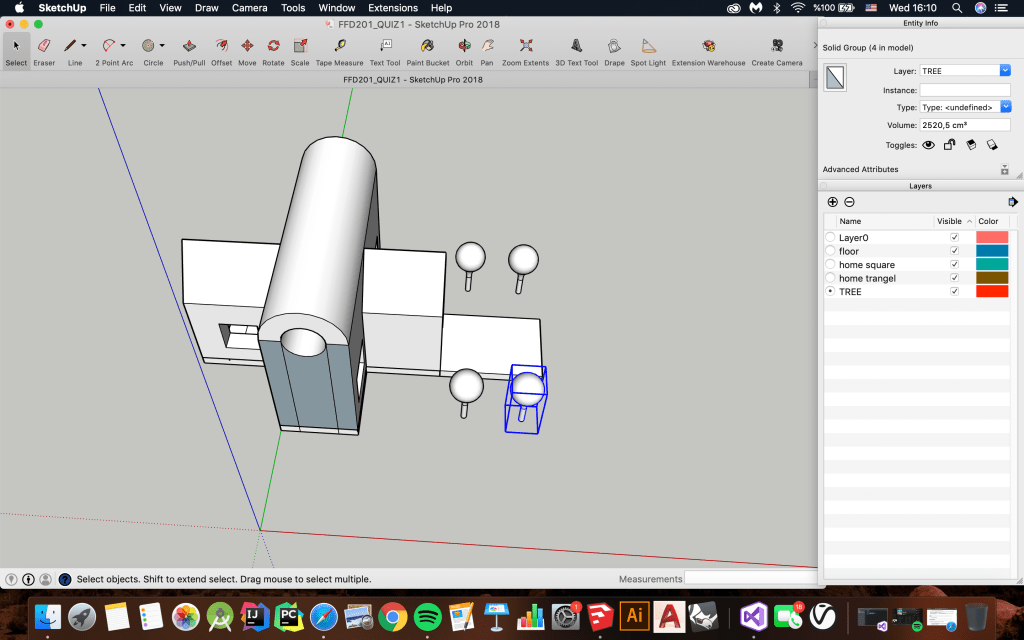Image resolution: width=1024 pixels, height=640 pixels.
Task: Uncheck visibility of floor layer
Action: (954, 251)
